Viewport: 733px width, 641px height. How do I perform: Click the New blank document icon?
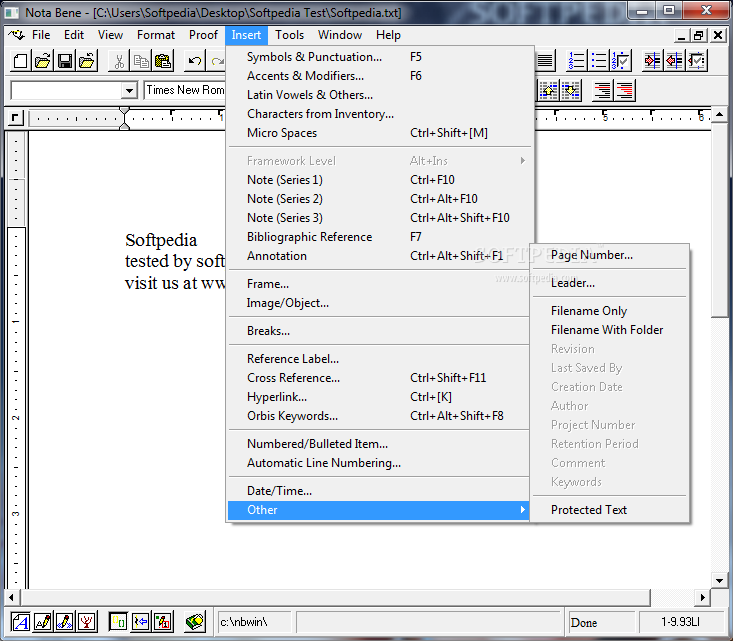[x=20, y=61]
